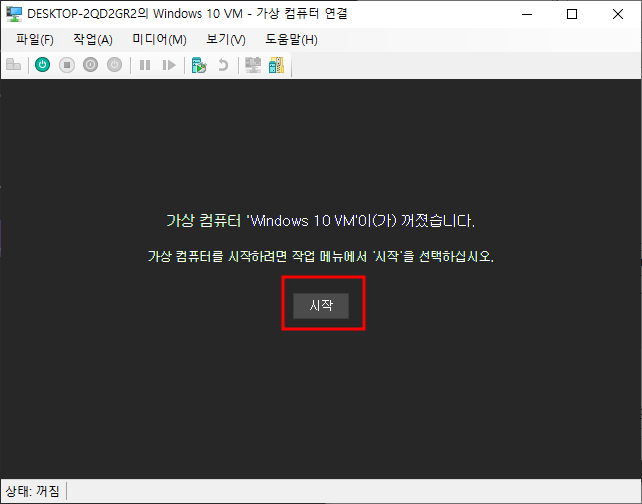This screenshot has width=642, height=504.
Task: Click the Revert undo-arrow icon
Action: (223, 65)
